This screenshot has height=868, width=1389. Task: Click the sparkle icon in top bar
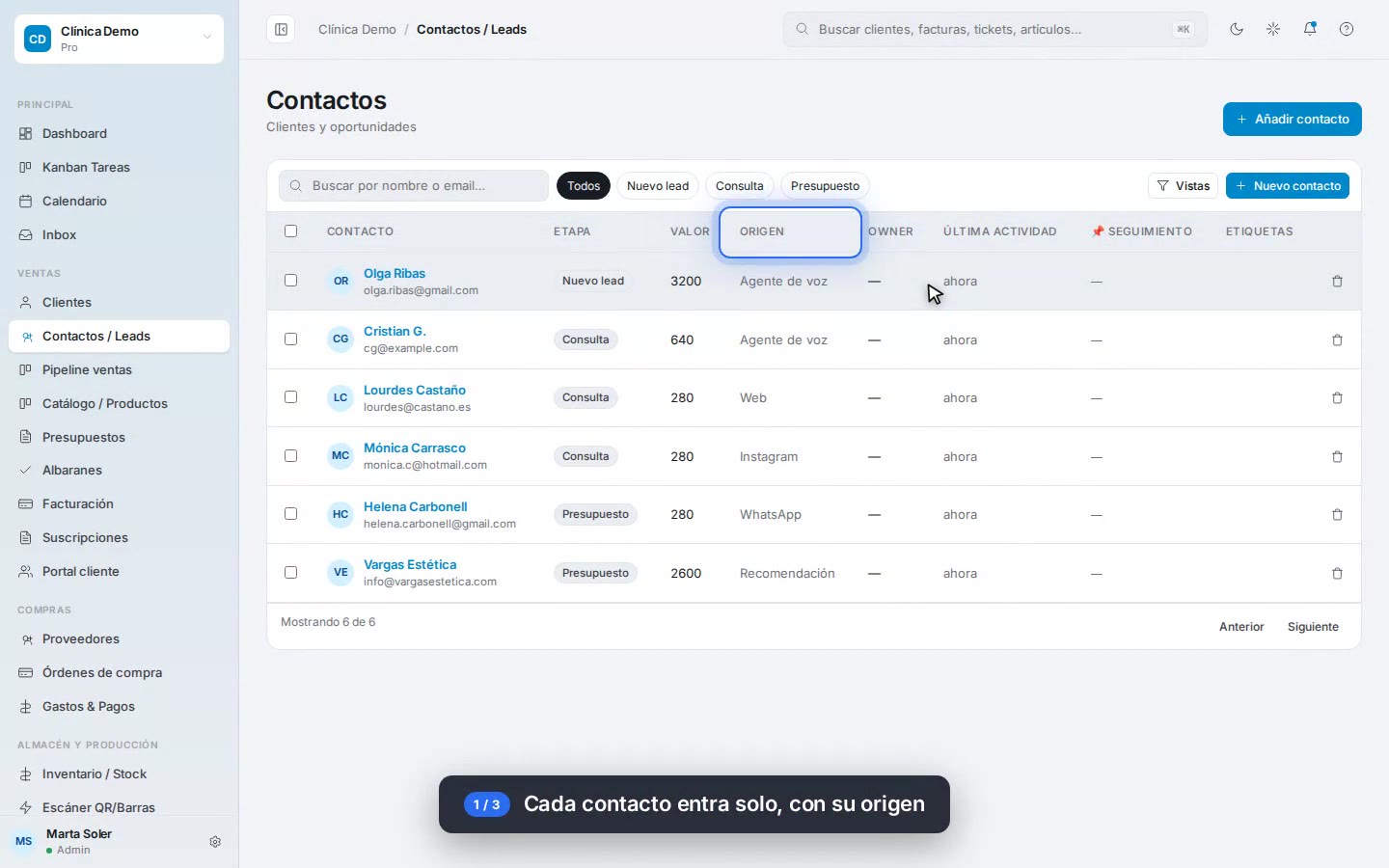pyautogui.click(x=1273, y=29)
